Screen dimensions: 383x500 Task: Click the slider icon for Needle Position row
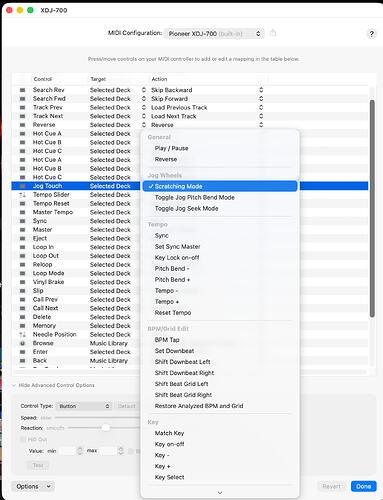point(22,334)
